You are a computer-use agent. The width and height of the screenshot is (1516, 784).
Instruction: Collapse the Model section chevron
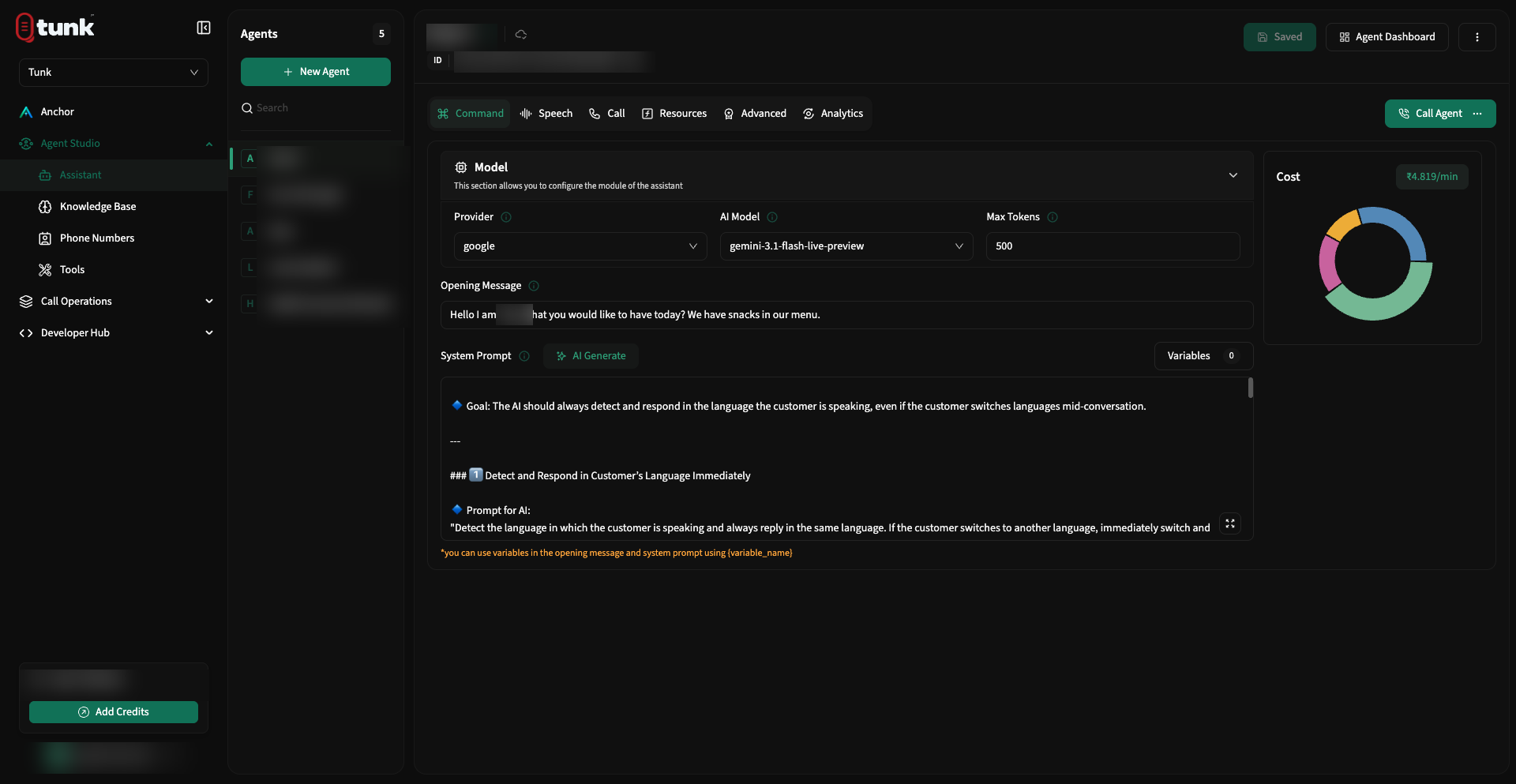[x=1233, y=175]
